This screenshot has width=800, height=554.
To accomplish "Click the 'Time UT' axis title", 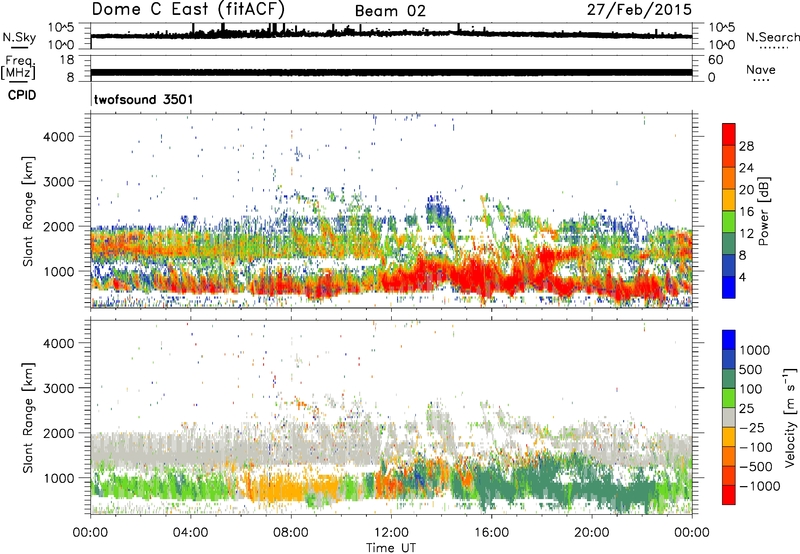I will click(x=391, y=547).
